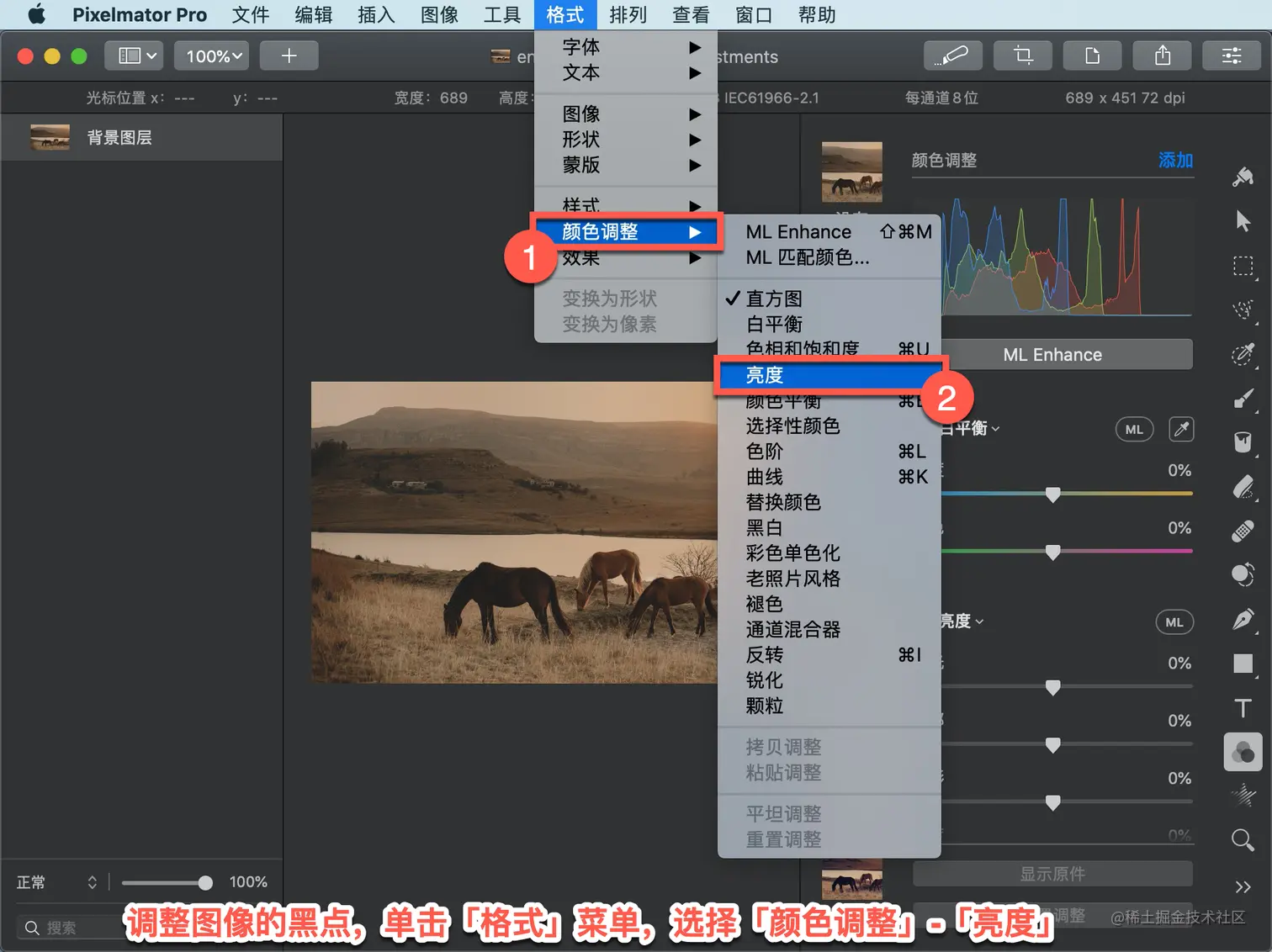Image resolution: width=1272 pixels, height=952 pixels.
Task: Toggle the tool options sliders button
Action: tap(1232, 56)
